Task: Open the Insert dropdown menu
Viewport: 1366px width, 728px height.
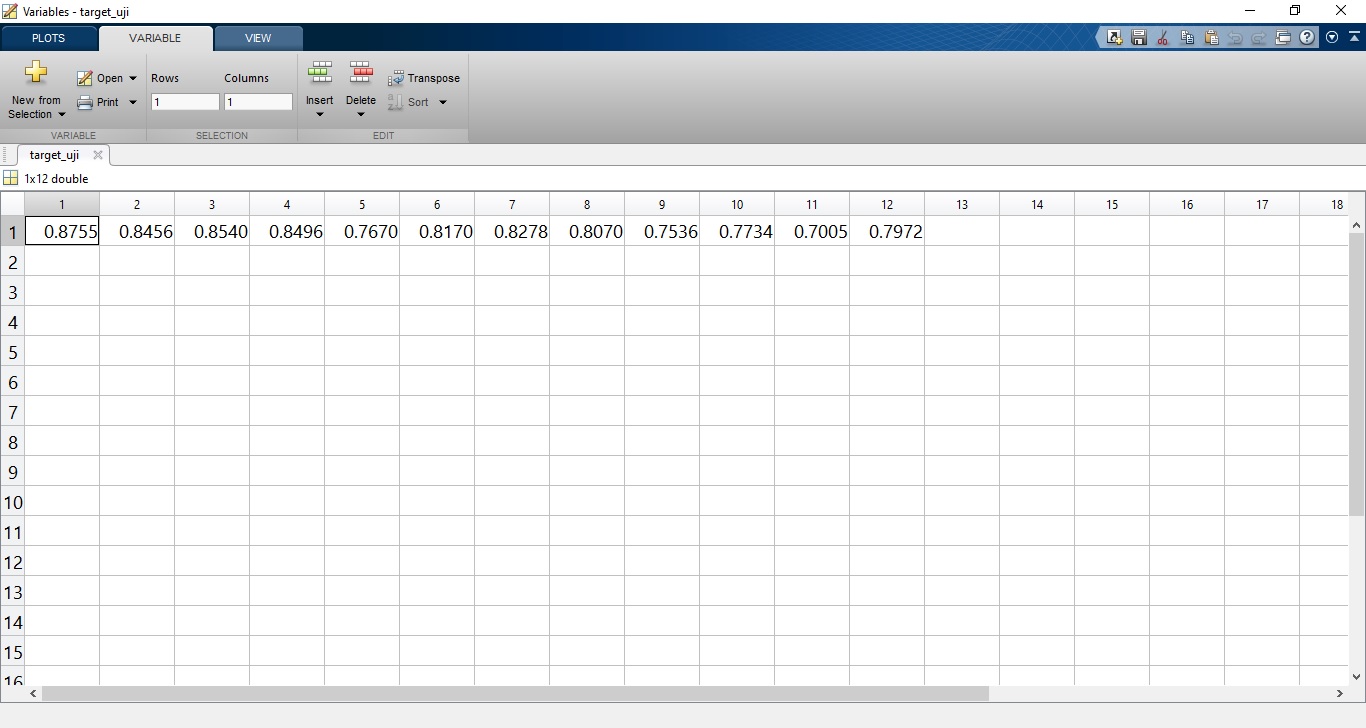Action: (320, 114)
